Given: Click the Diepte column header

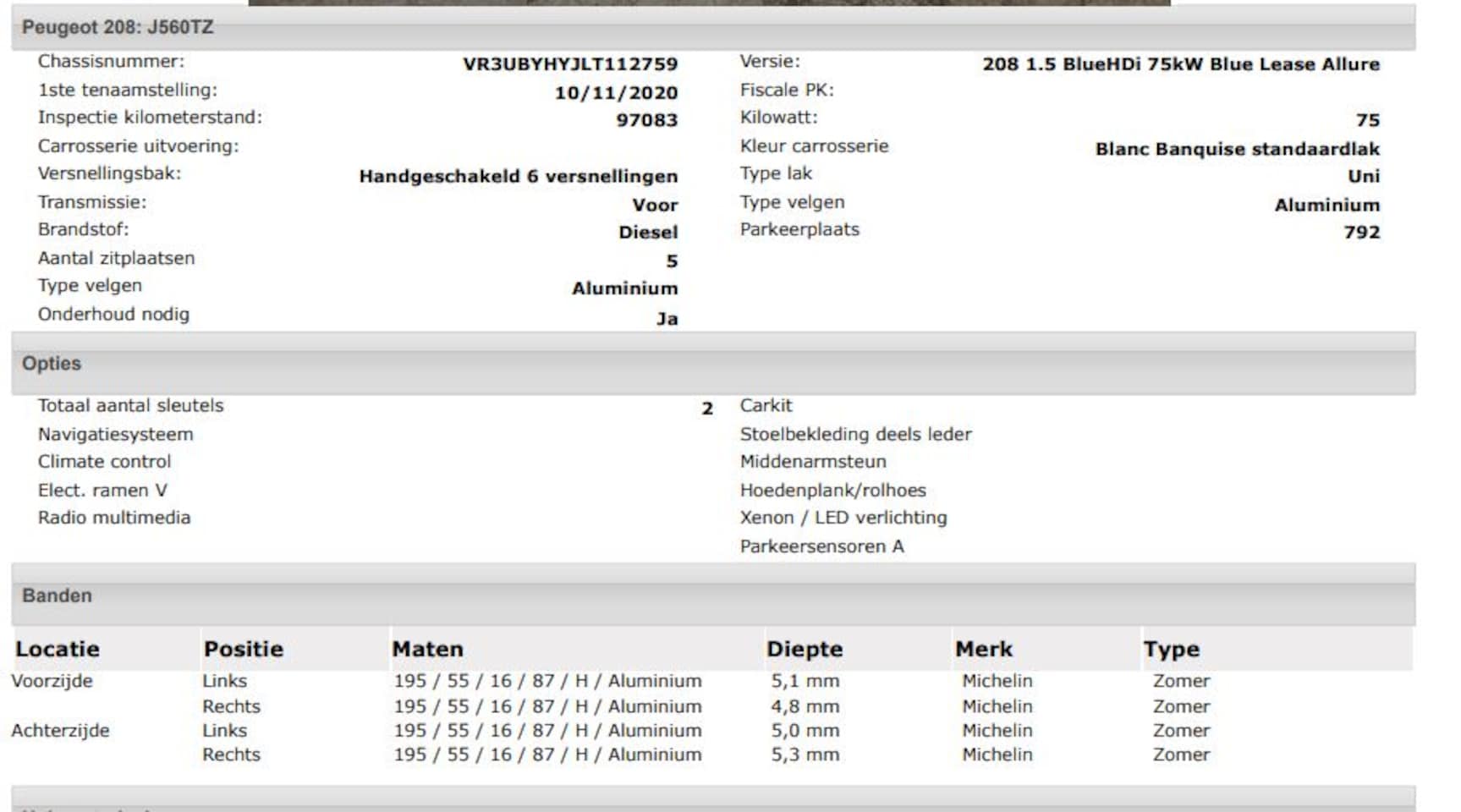Looking at the screenshot, I should [804, 649].
